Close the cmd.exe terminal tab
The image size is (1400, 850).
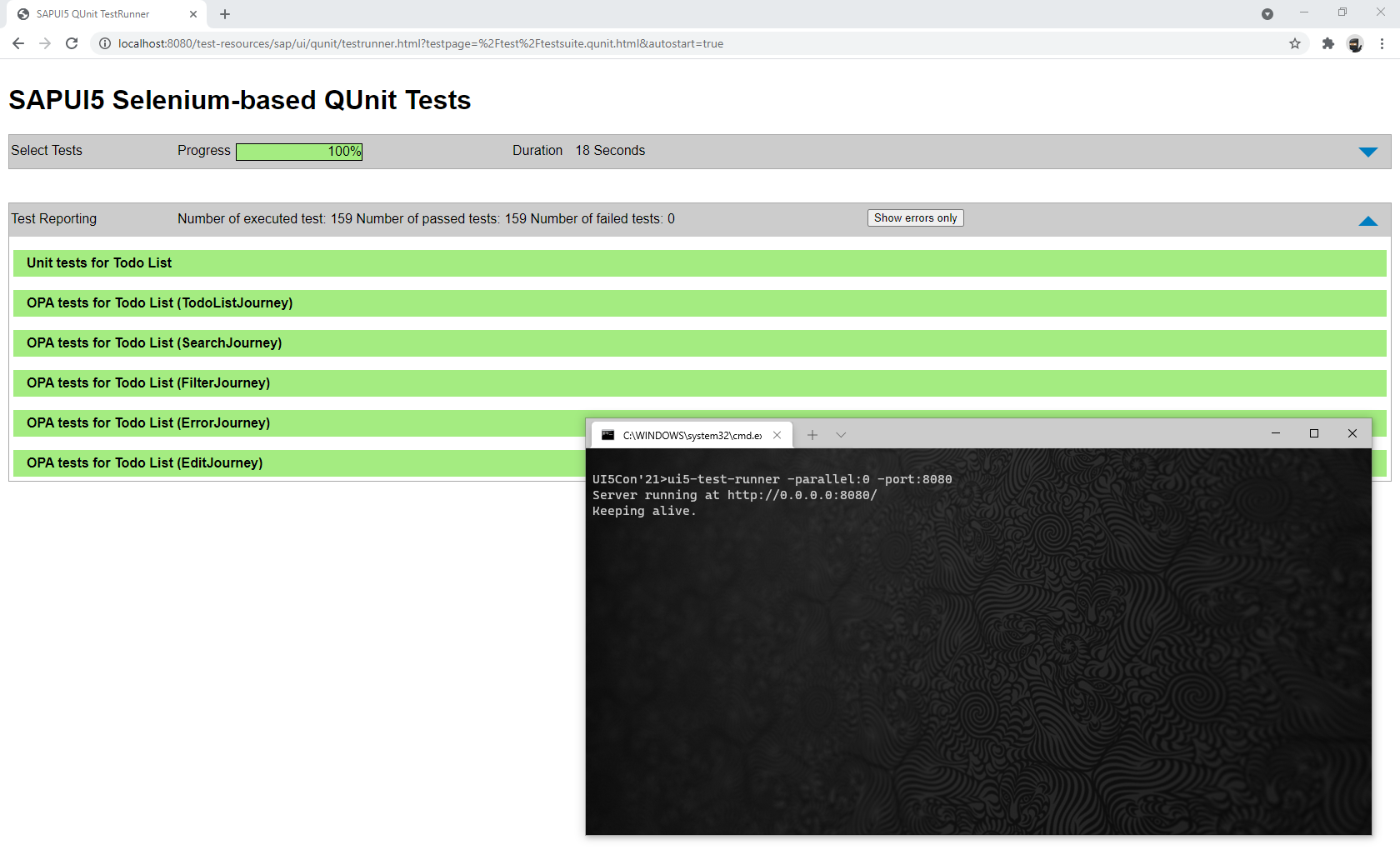pyautogui.click(x=777, y=435)
